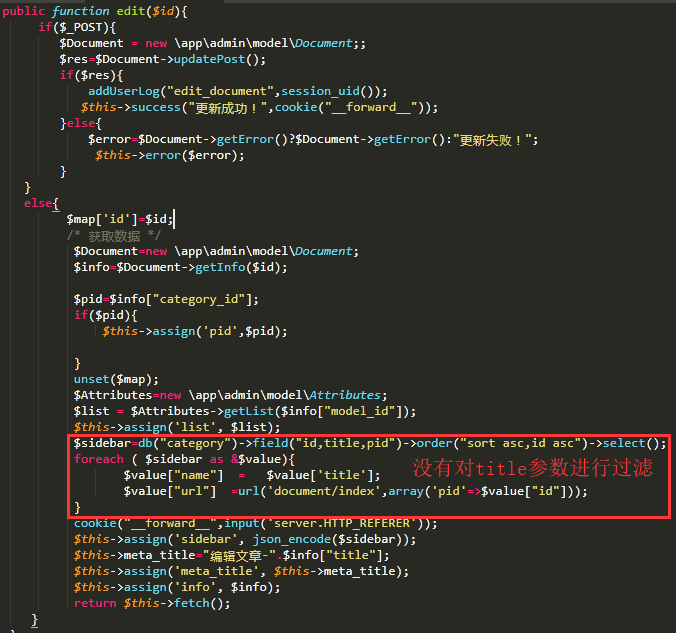Click the '$Attributes=new' model line

tap(230, 395)
